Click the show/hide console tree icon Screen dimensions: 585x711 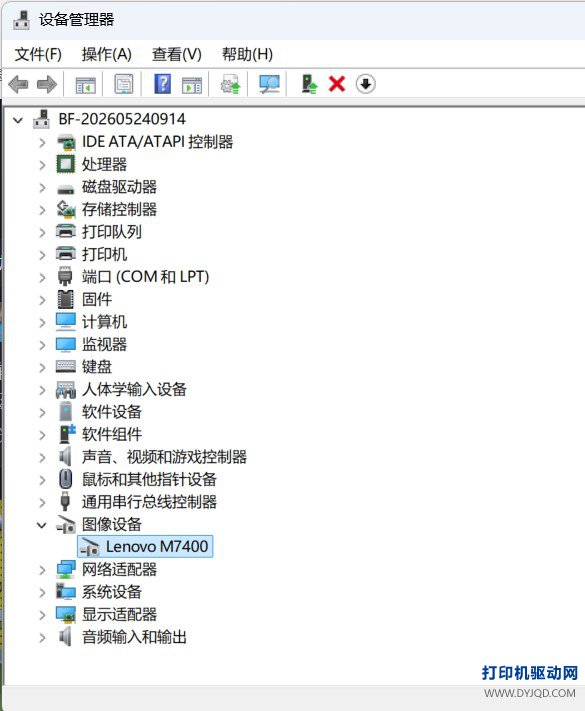[85, 85]
